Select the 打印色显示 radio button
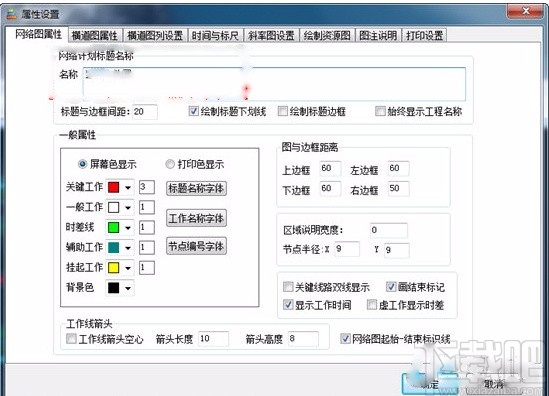The height and width of the screenshot is (396, 549). pos(170,164)
